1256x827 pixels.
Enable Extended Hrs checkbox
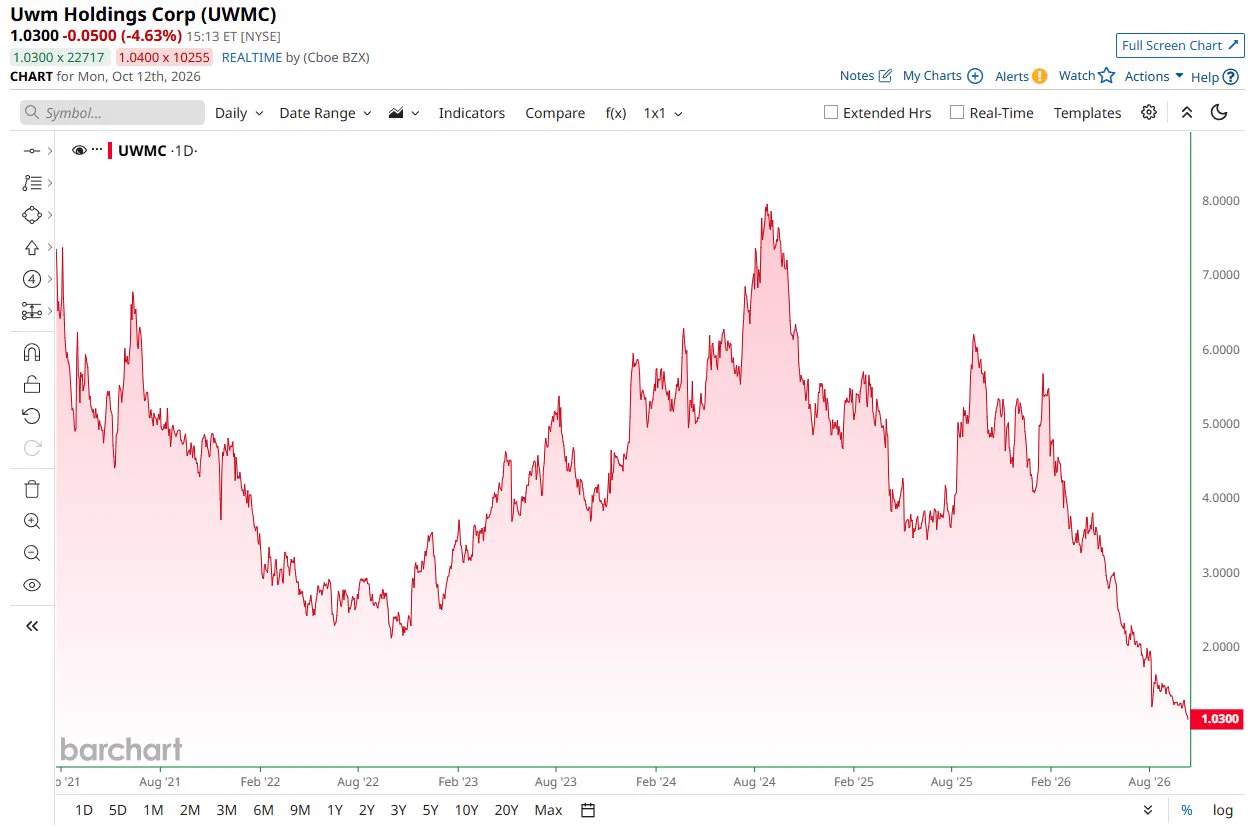click(x=830, y=112)
